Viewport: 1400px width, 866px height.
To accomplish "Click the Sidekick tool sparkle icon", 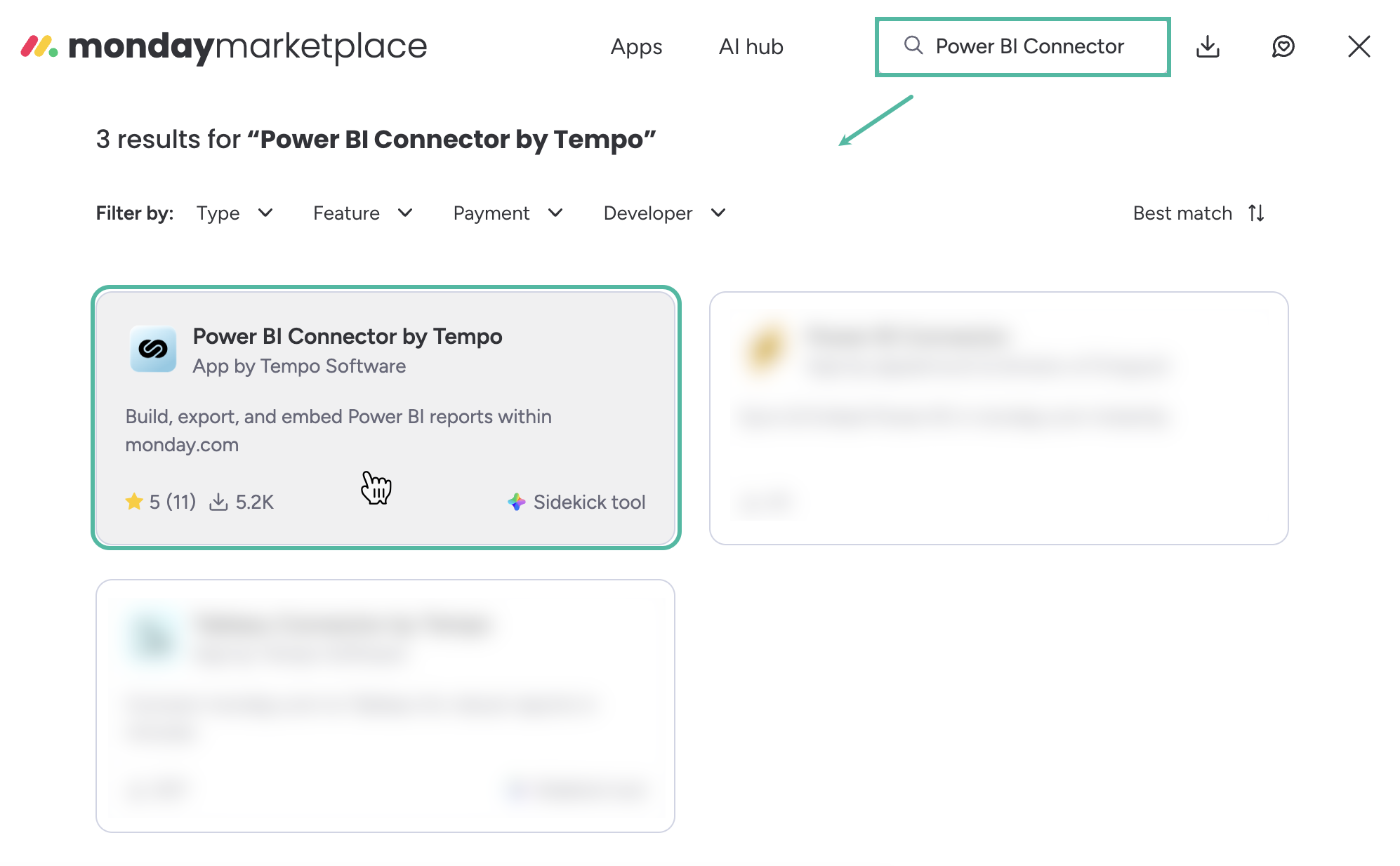I will pos(517,502).
